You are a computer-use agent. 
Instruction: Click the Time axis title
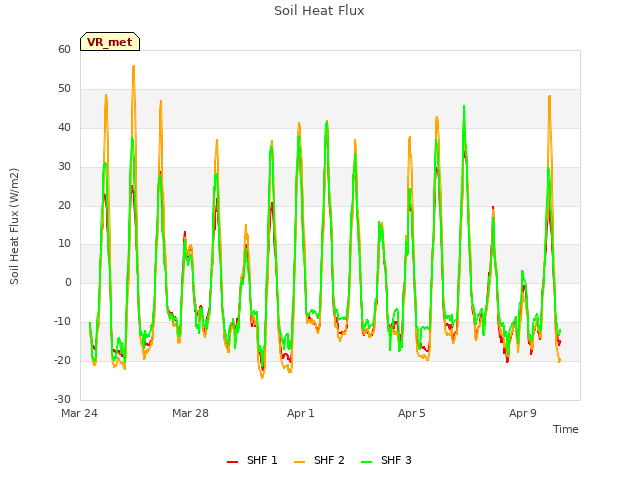click(x=566, y=429)
